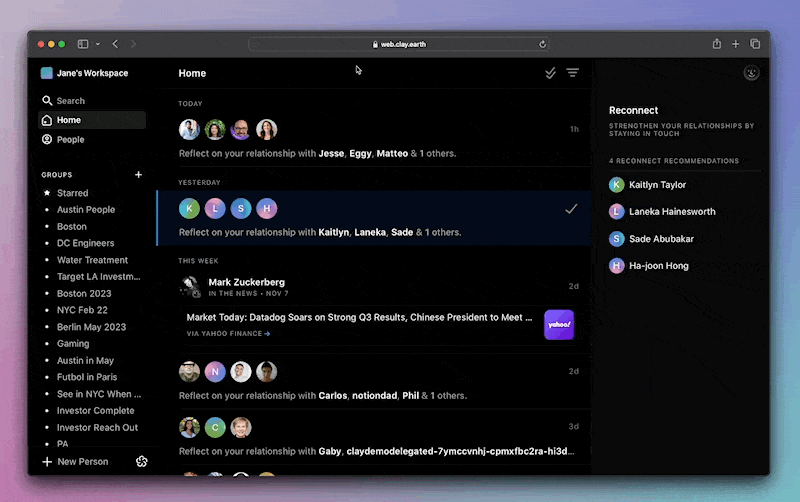Click the green C avatar in Gaby card
The image size is (800, 502).
(x=215, y=428)
